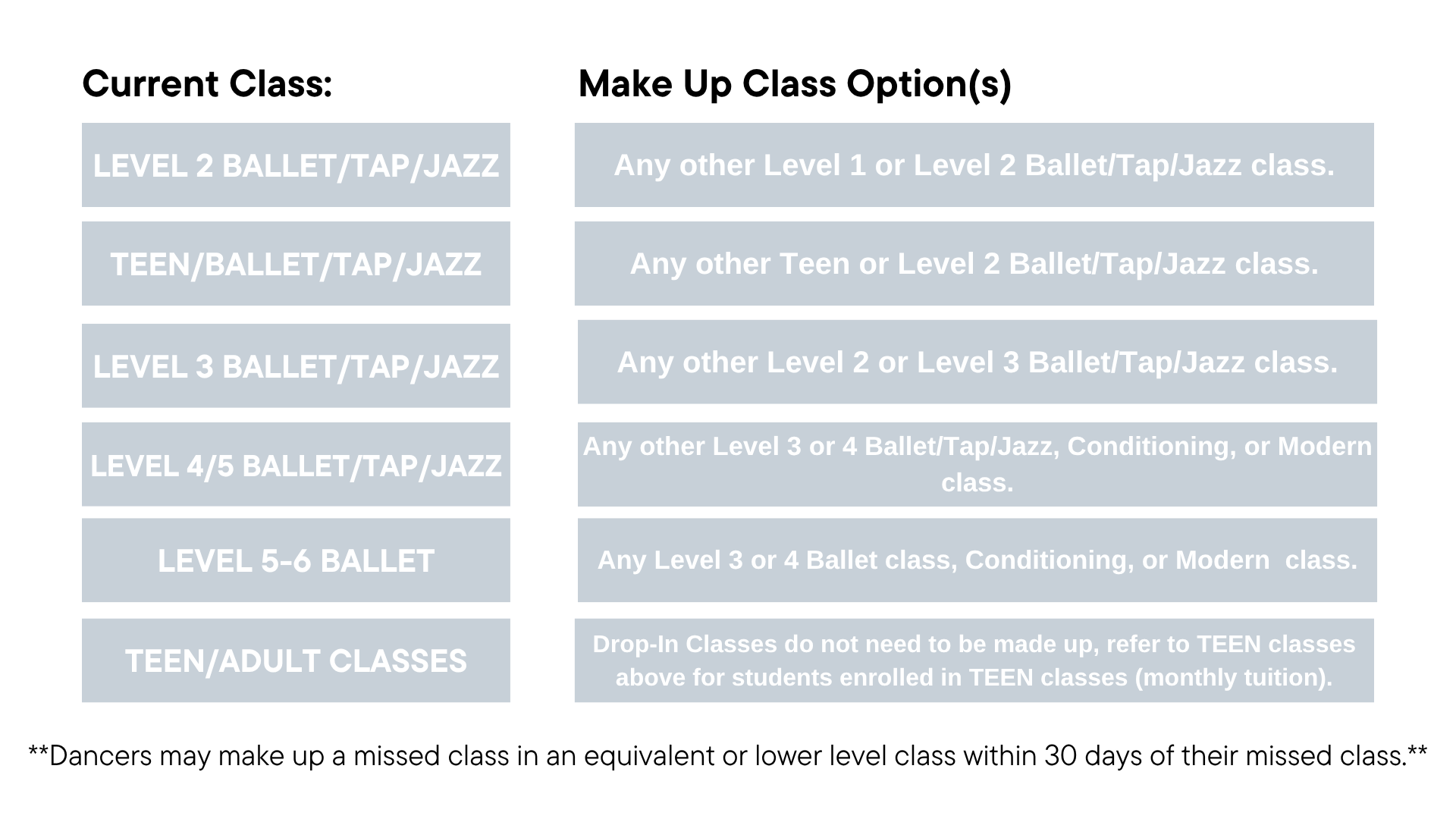Click the Teen/Ballet/Tap/Jazz class box
This screenshot has height=819, width=1456.
(296, 263)
